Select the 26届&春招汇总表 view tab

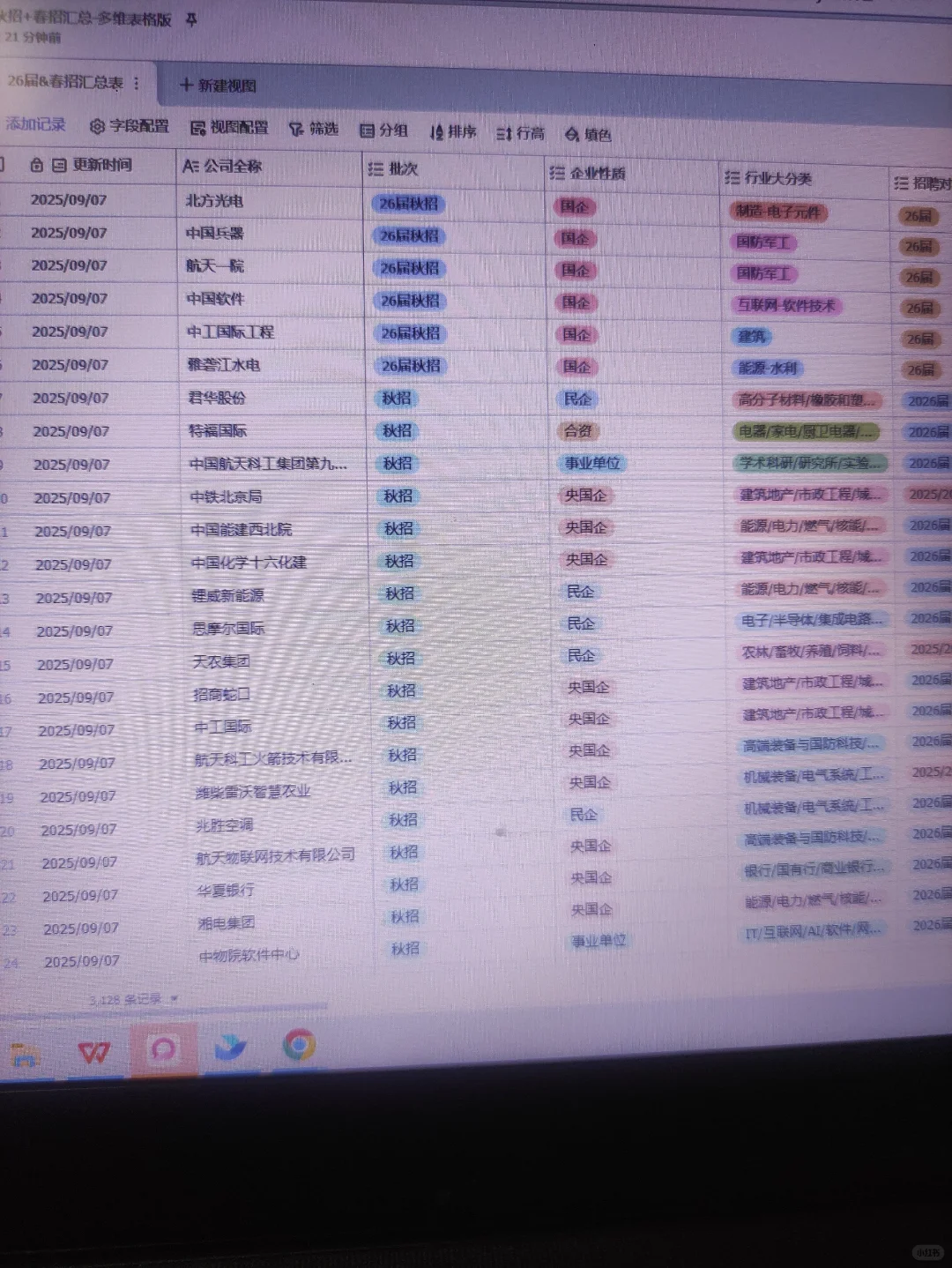click(65, 81)
